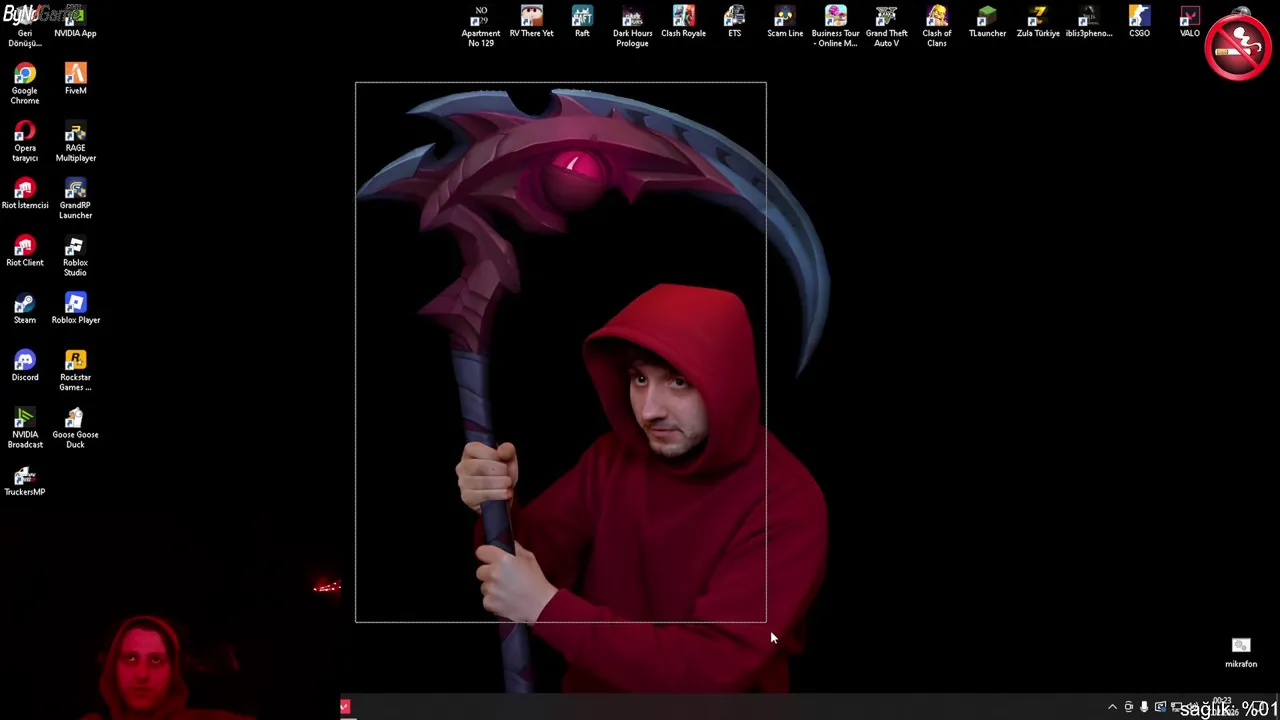Select the Scam Line game icon

(x=785, y=22)
